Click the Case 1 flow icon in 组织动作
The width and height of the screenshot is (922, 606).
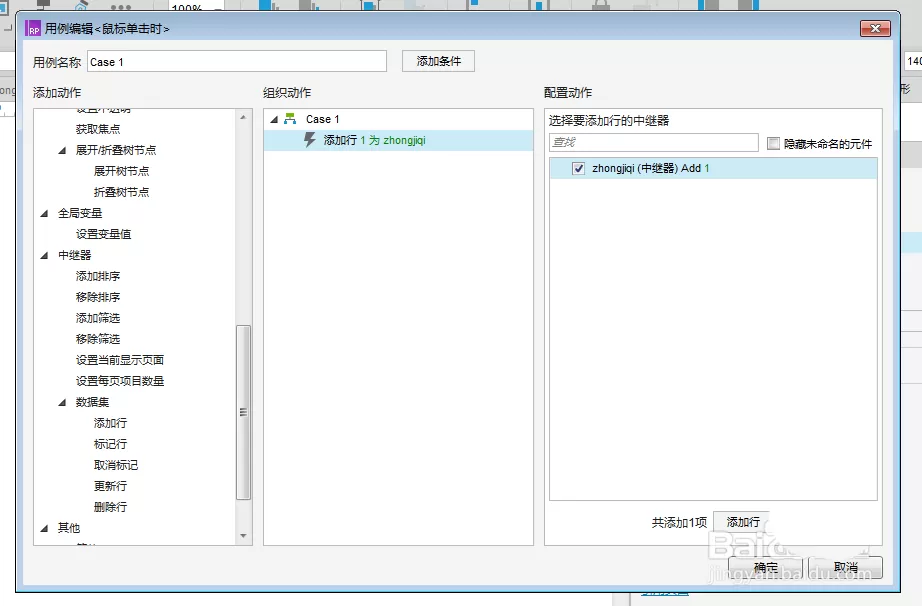[290, 119]
